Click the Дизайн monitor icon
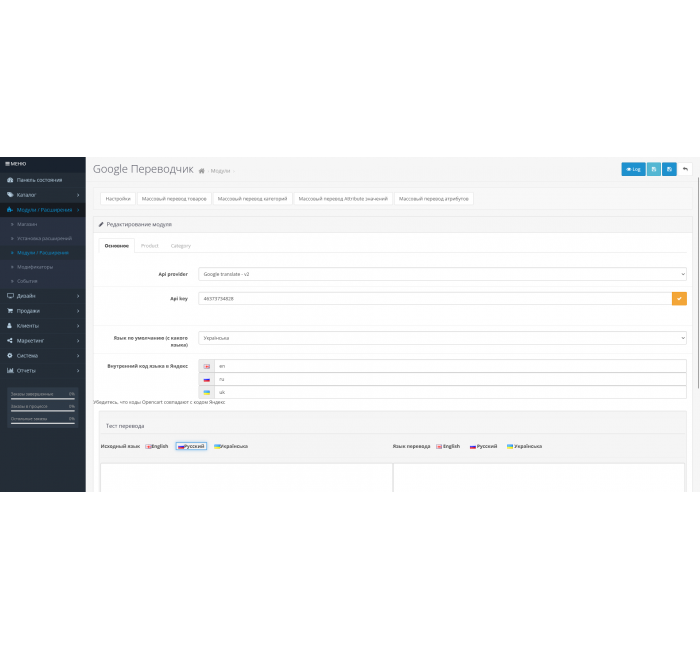 pos(10,296)
